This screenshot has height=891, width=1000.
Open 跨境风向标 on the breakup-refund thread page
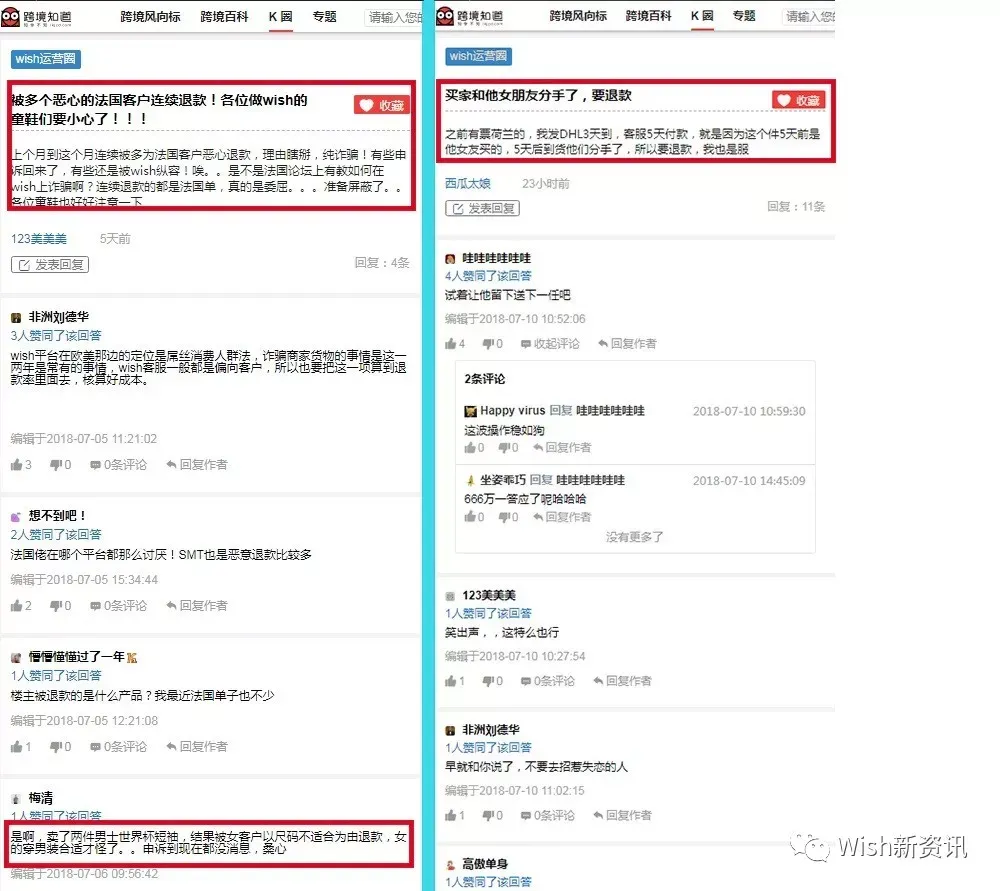[578, 16]
